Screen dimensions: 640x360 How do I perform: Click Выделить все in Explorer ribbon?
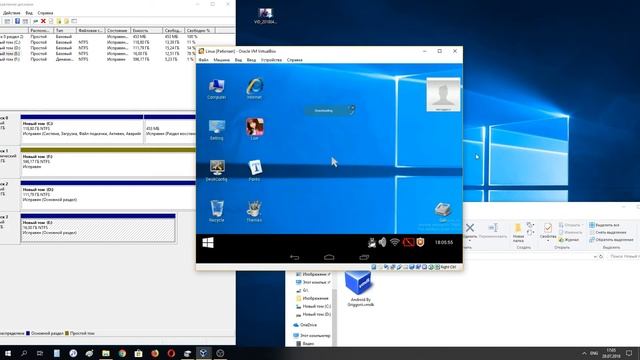pos(604,225)
